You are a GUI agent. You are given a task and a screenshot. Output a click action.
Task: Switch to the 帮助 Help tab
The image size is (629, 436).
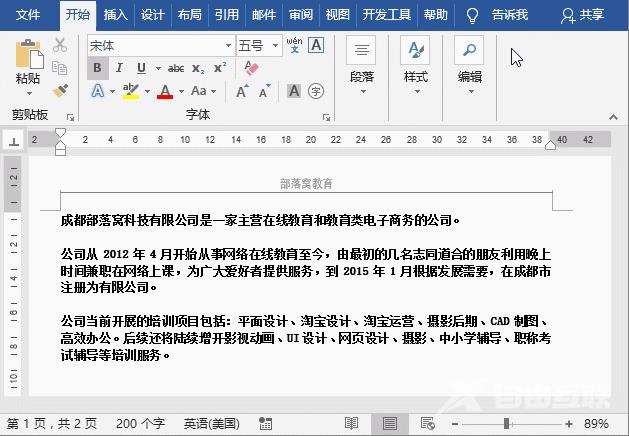[436, 15]
